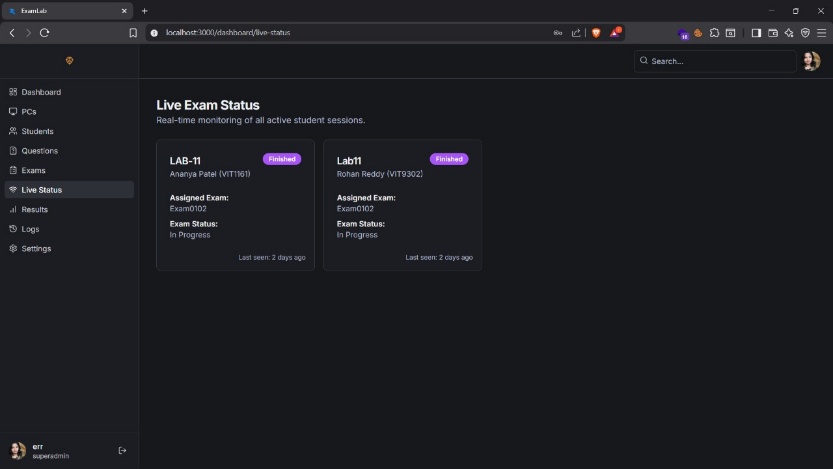Open the browser extensions puzzle icon
Image resolution: width=833 pixels, height=469 pixels.
tap(715, 33)
